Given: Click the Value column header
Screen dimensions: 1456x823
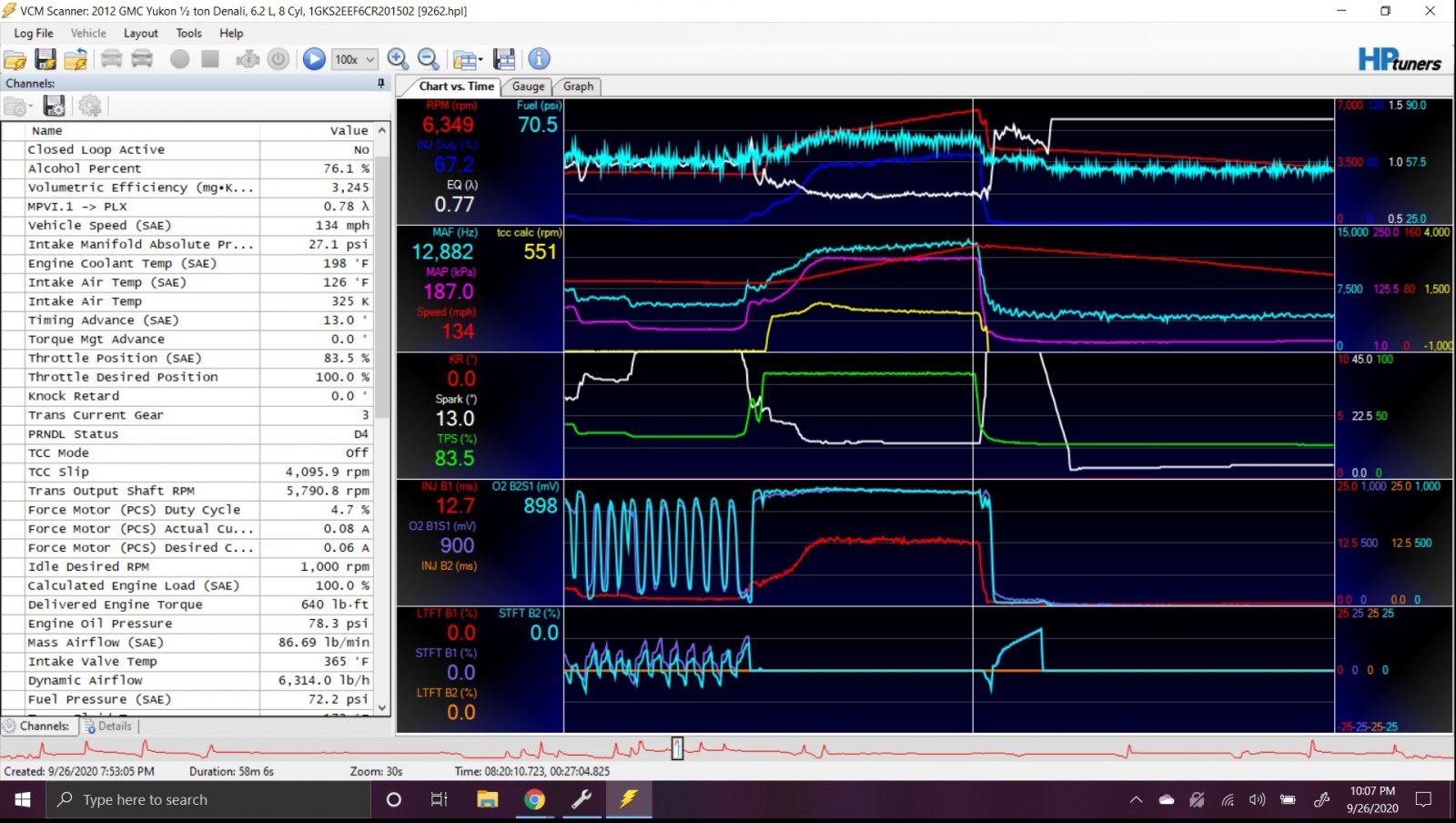Looking at the screenshot, I should (317, 130).
